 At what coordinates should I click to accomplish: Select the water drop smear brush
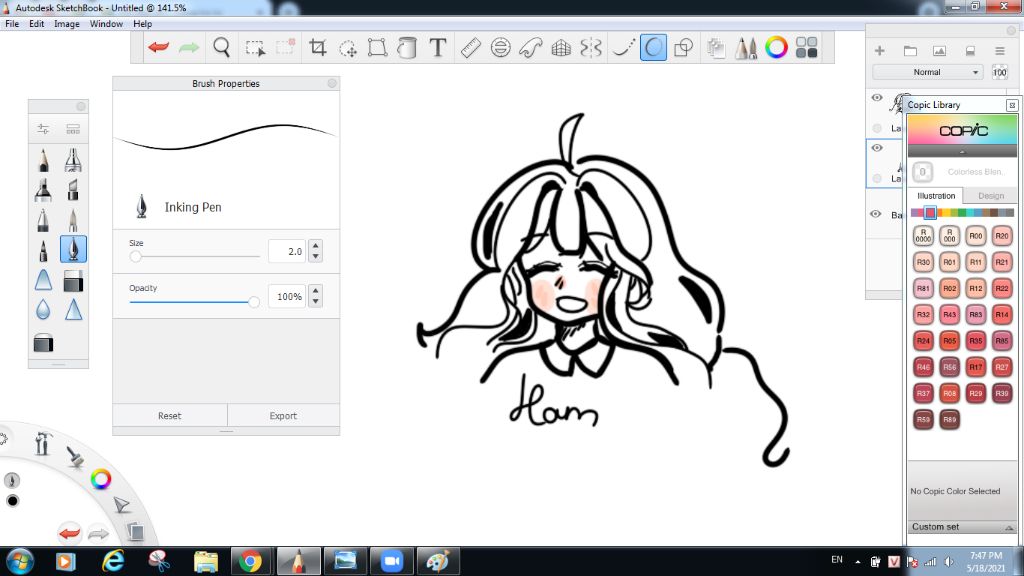[x=43, y=309]
